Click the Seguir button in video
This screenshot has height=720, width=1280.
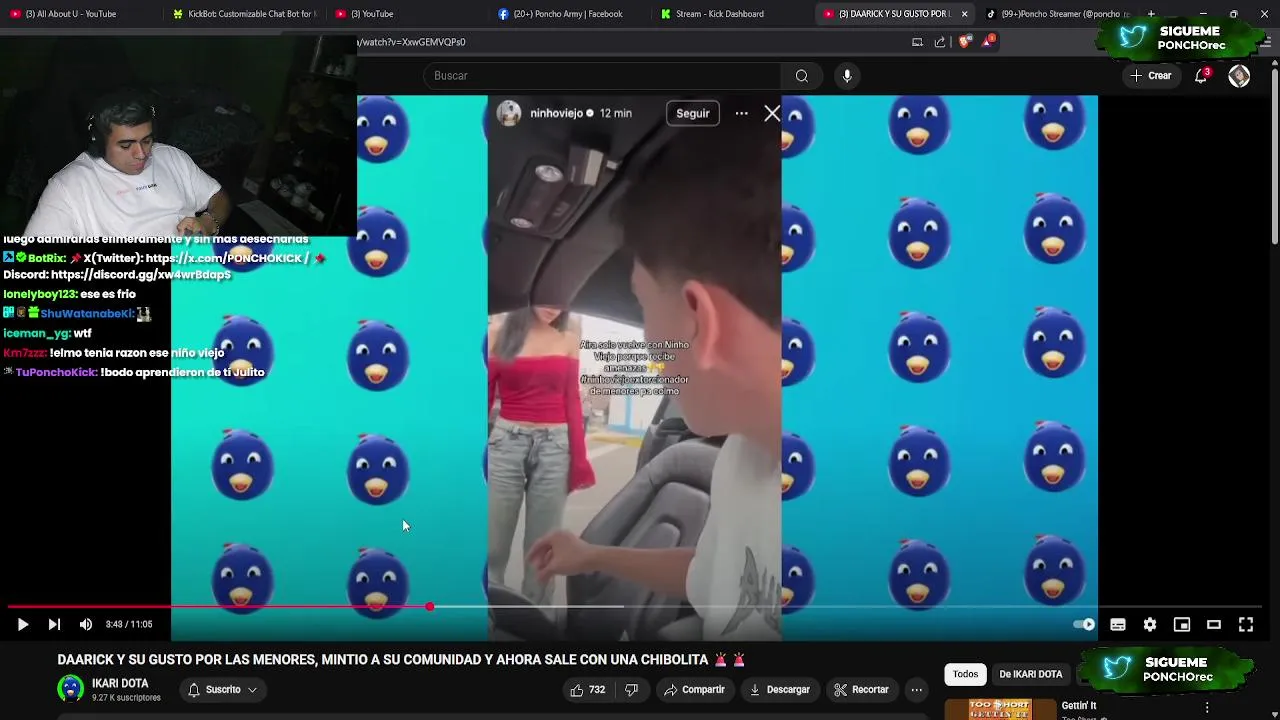pyautogui.click(x=692, y=113)
